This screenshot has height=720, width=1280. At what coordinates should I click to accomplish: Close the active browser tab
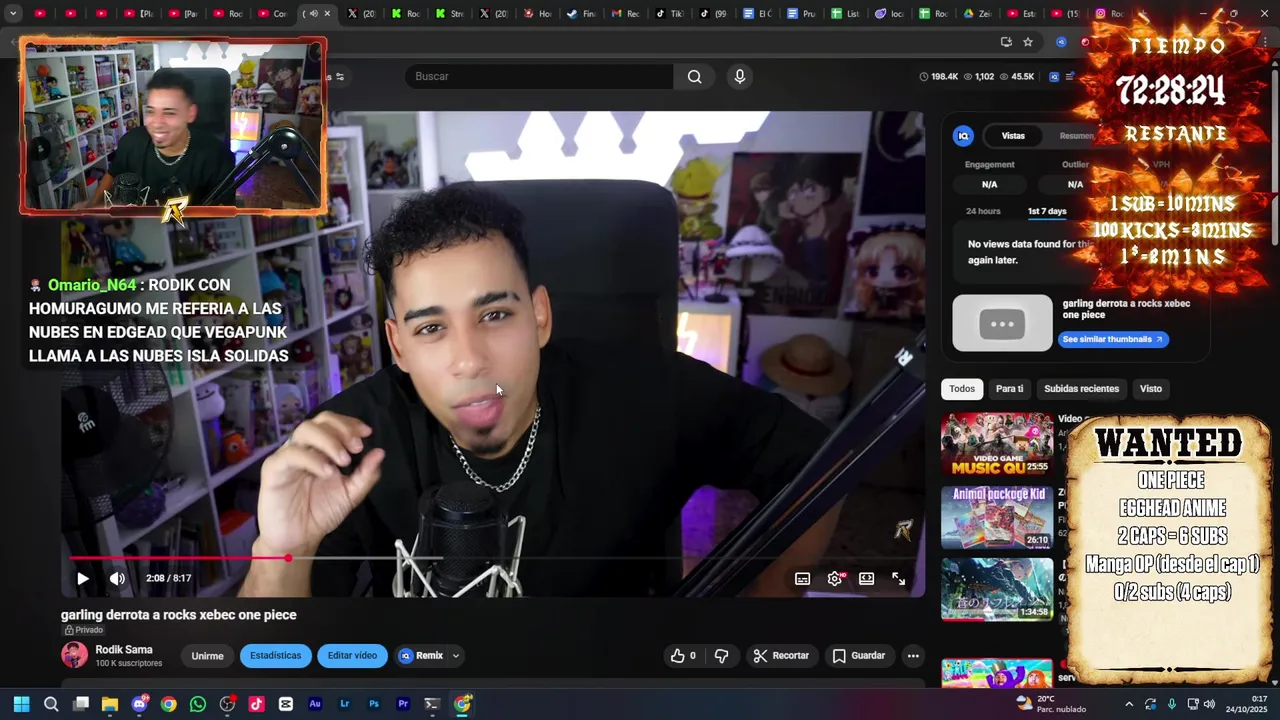coord(327,14)
